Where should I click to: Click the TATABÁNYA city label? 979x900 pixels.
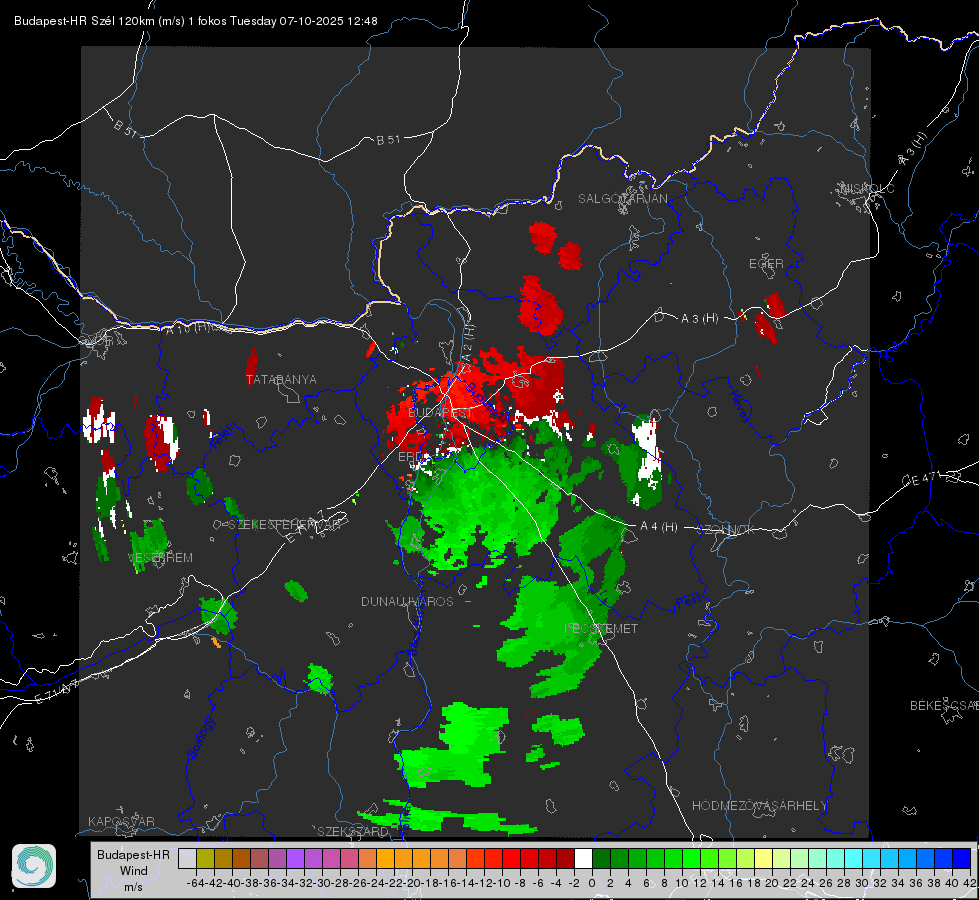[x=281, y=379]
